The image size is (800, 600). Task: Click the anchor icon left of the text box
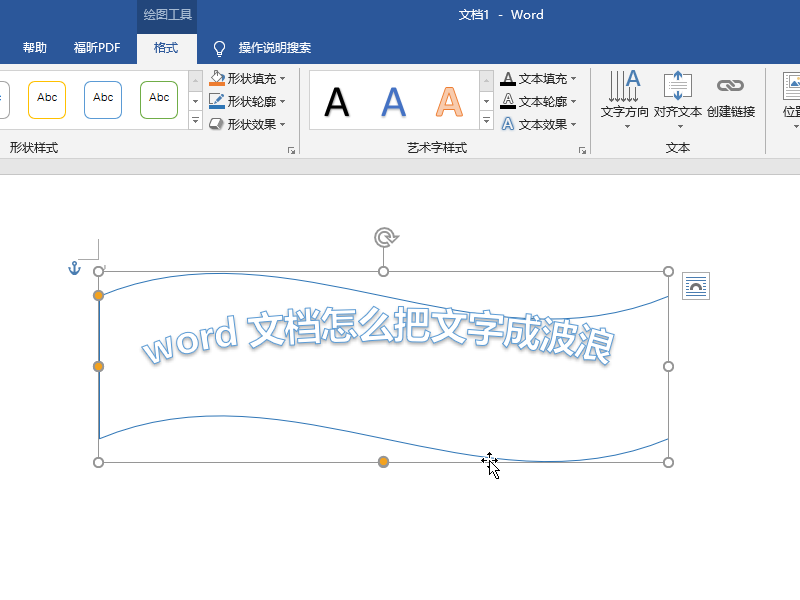pos(74,268)
